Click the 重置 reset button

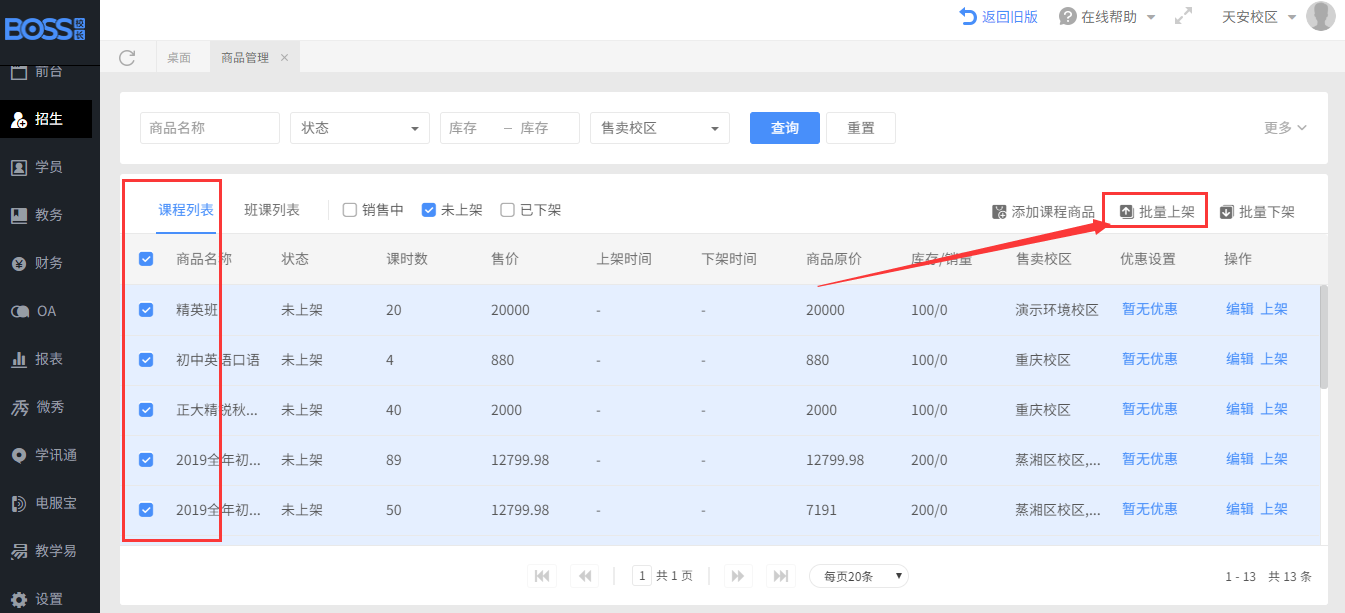pyautogui.click(x=861, y=128)
